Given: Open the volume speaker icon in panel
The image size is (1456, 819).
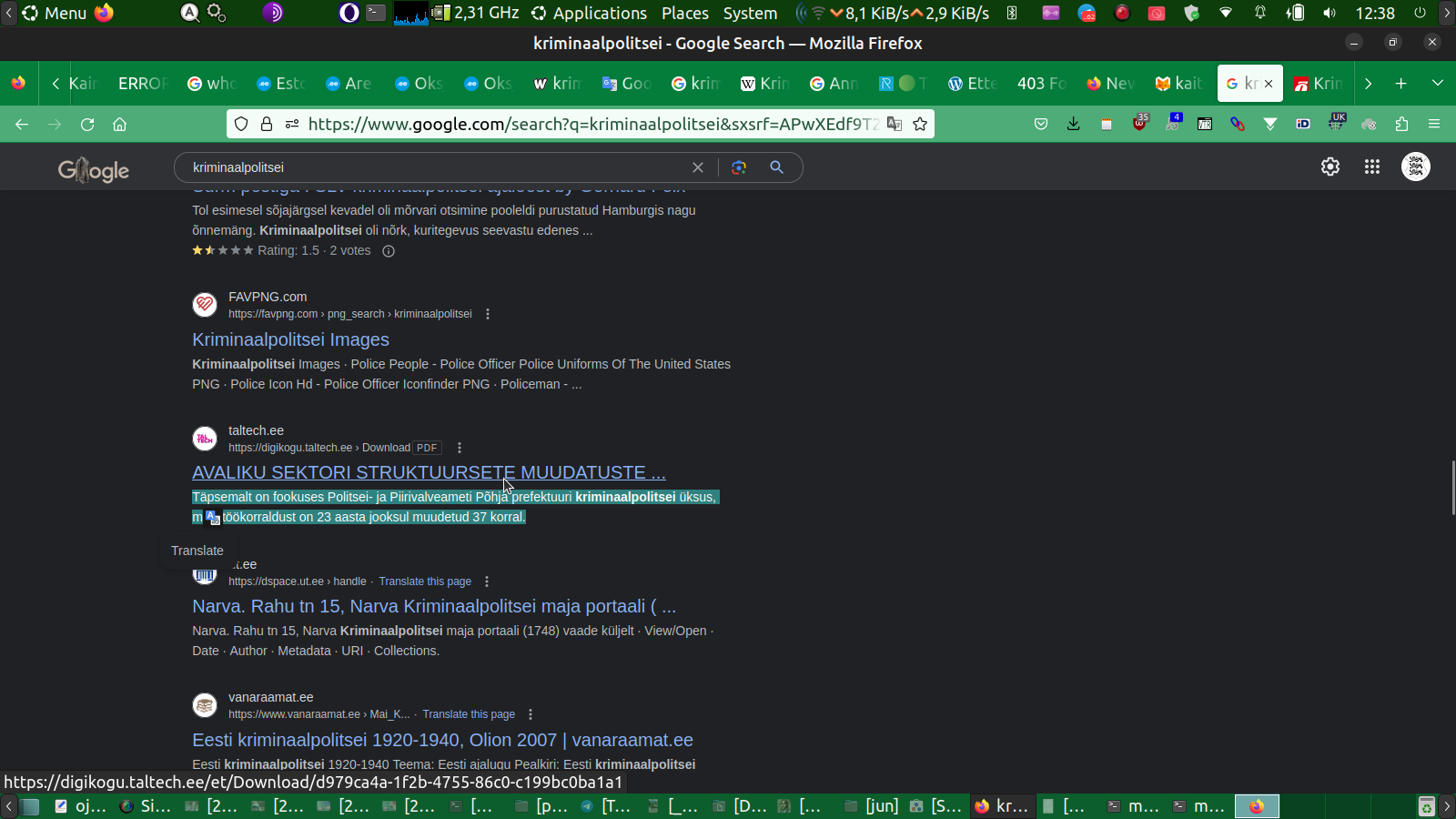Looking at the screenshot, I should [1330, 14].
